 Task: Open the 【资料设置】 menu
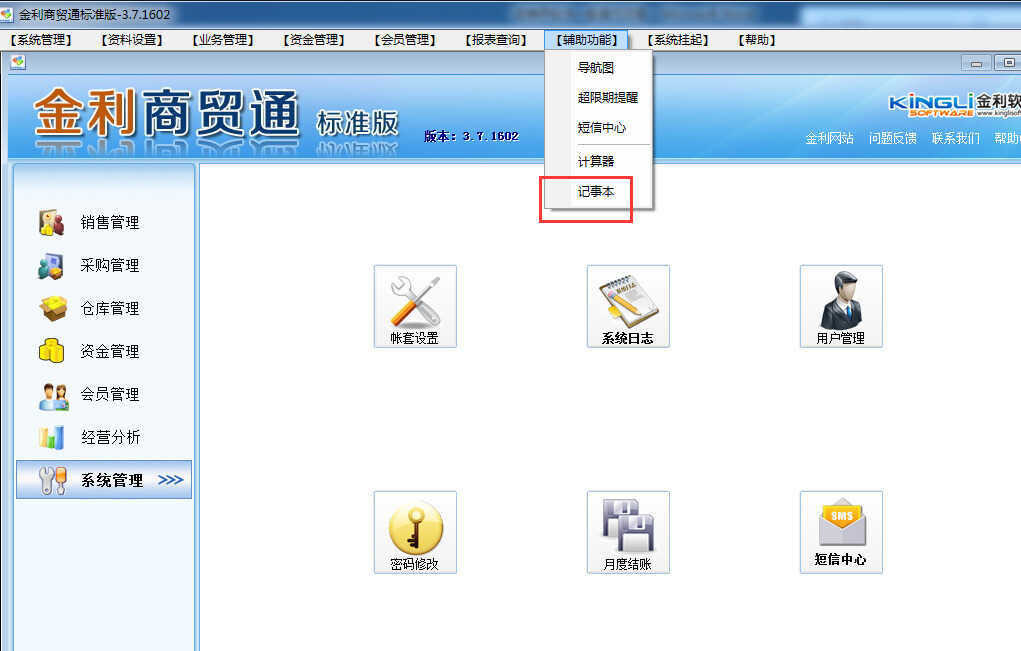click(132, 40)
